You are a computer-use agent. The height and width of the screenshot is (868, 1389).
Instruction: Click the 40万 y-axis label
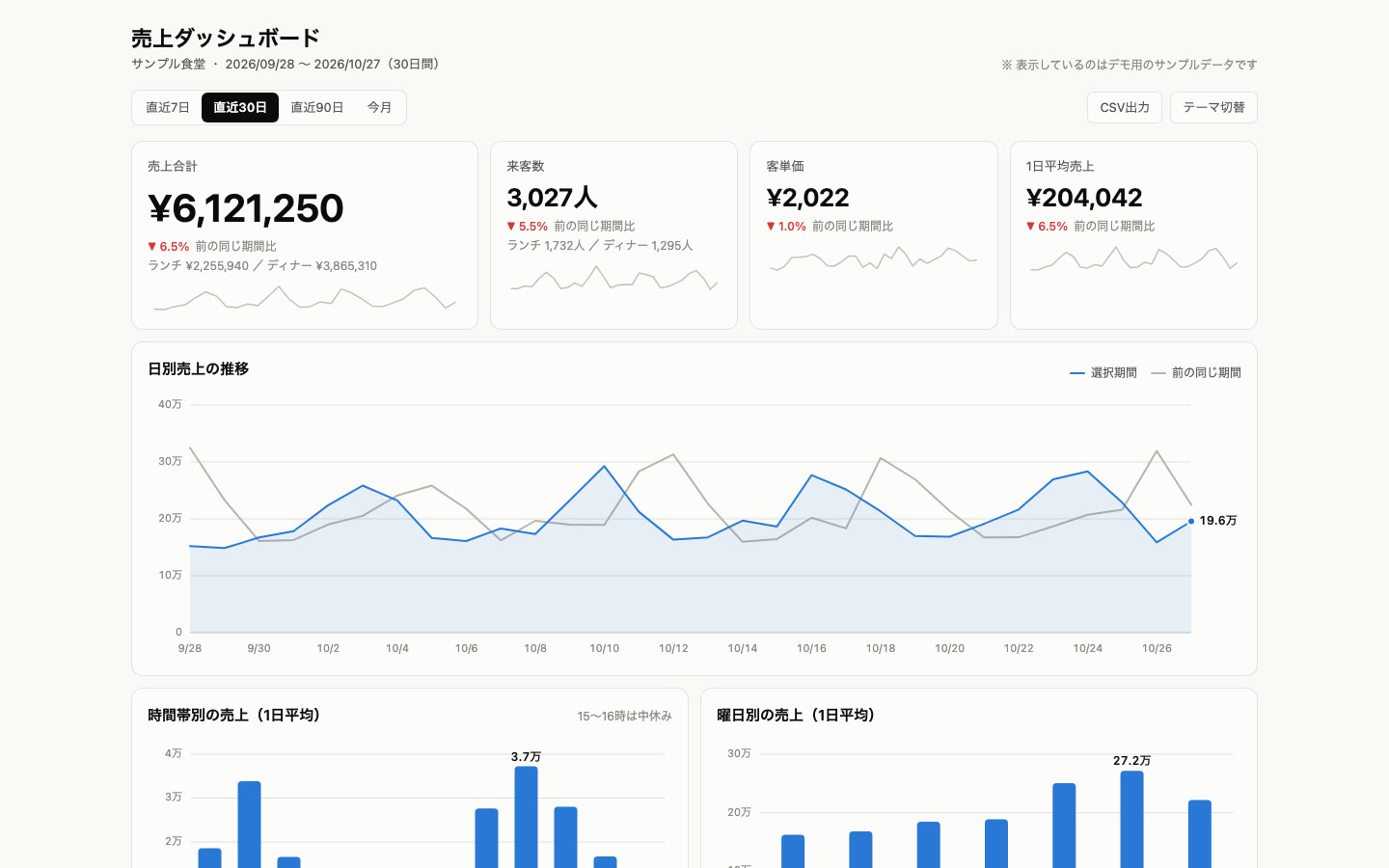[170, 404]
